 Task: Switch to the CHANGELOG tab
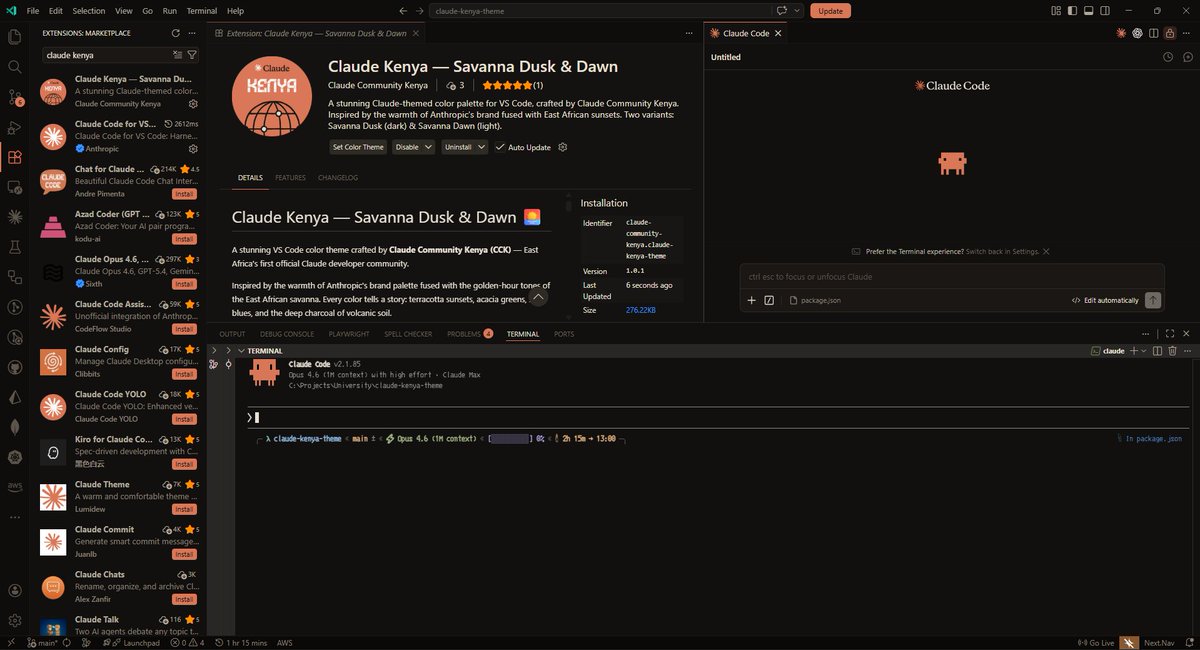pos(337,178)
